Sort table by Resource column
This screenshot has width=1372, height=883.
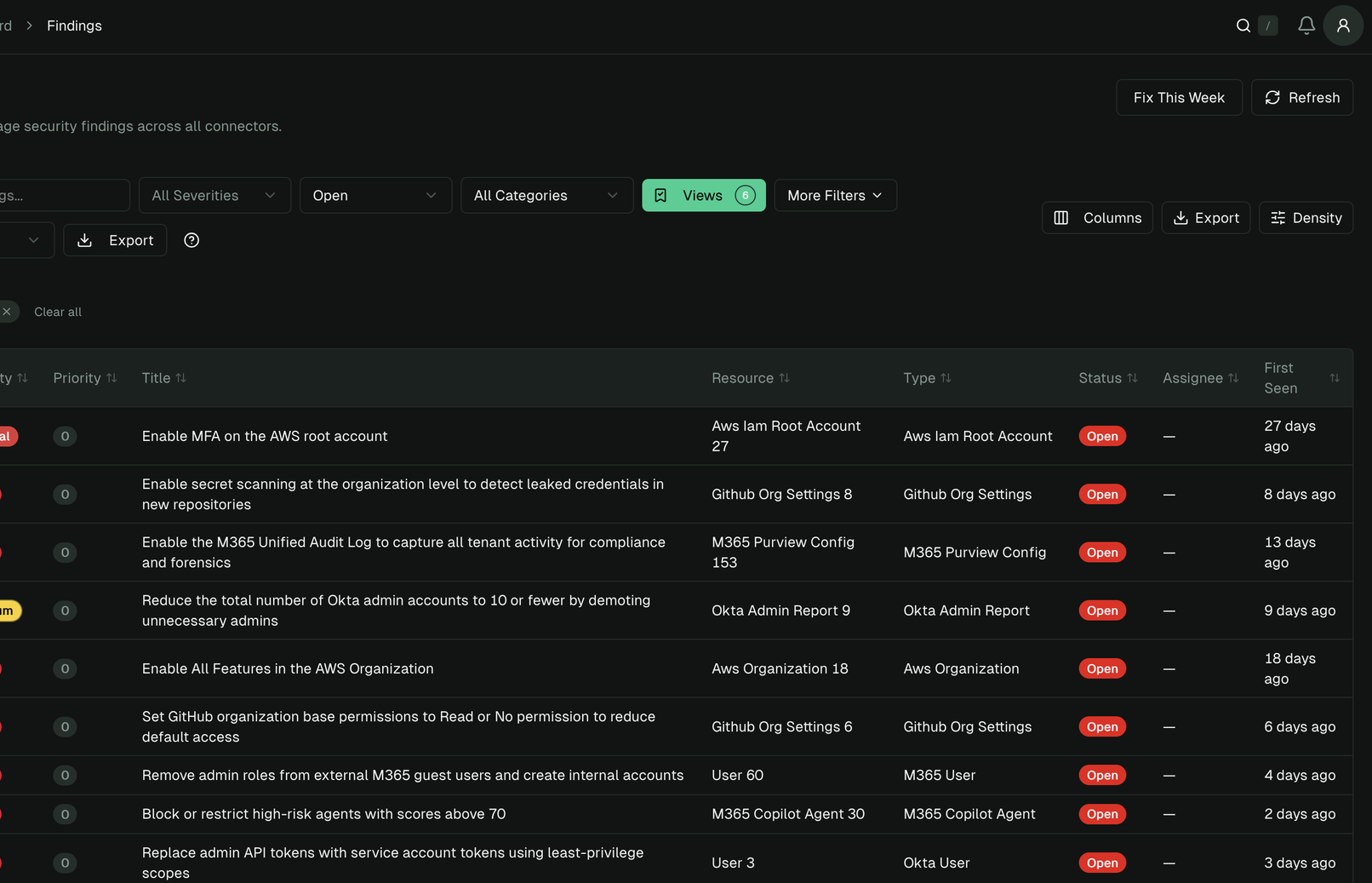tap(751, 378)
